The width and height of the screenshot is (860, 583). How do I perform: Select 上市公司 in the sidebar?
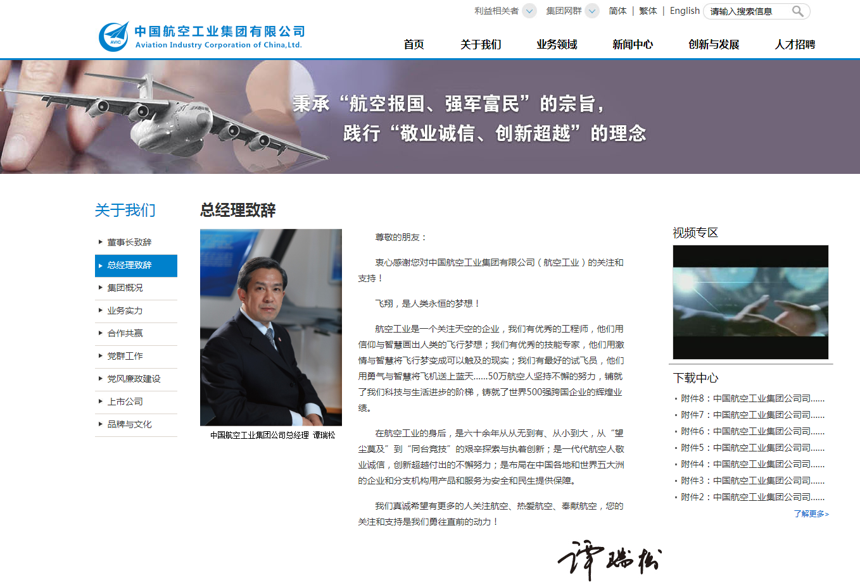[x=136, y=402]
